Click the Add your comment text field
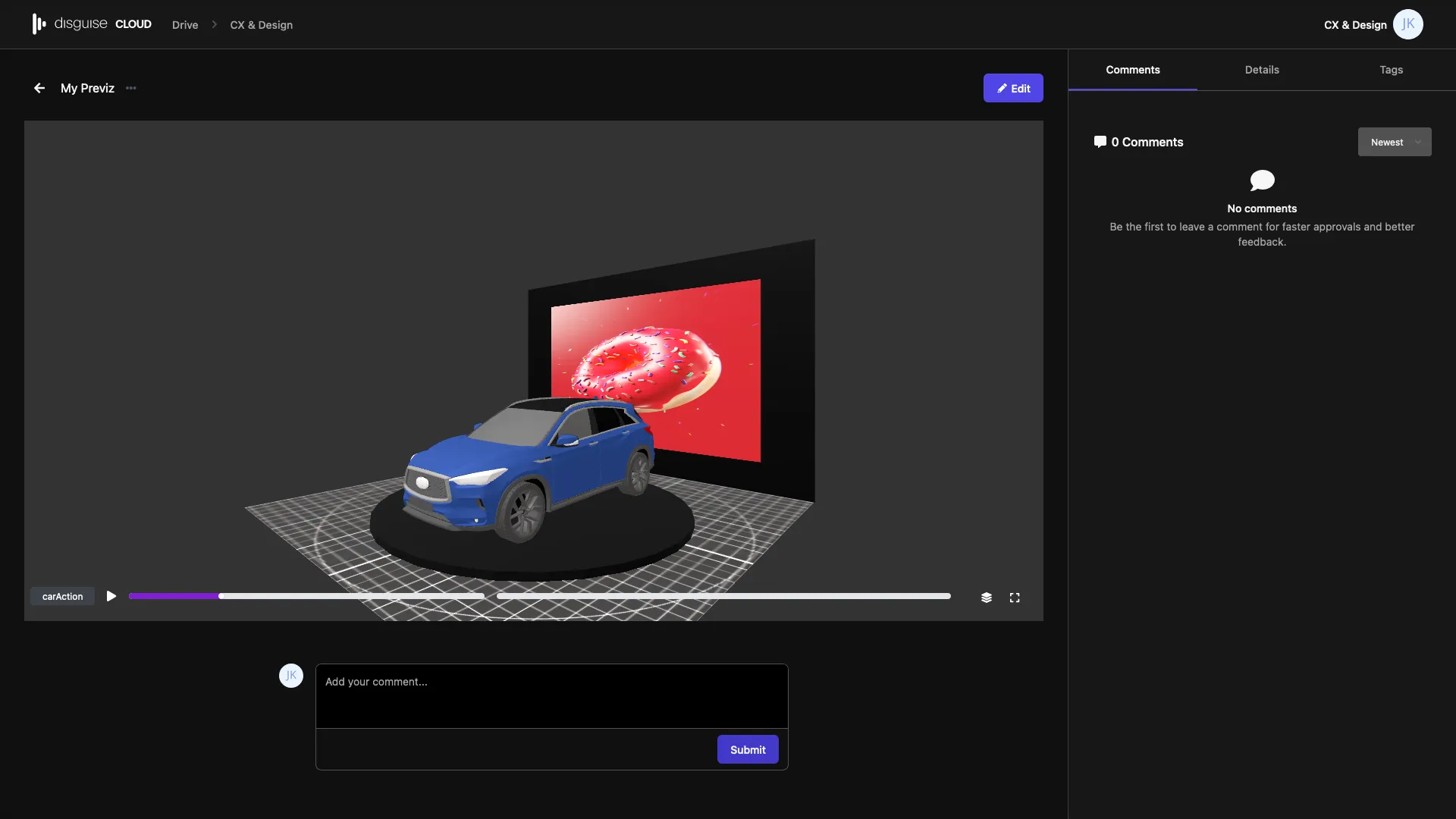This screenshot has width=1456, height=819. click(551, 695)
